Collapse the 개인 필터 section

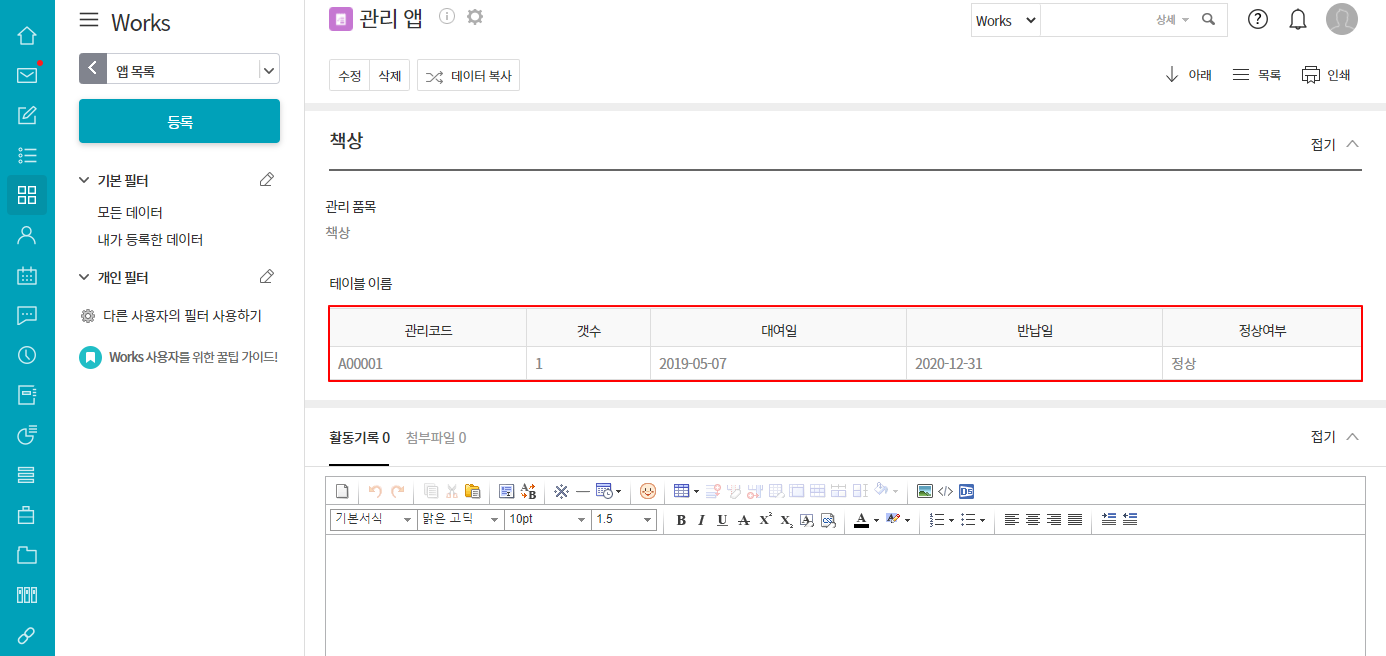(85, 277)
